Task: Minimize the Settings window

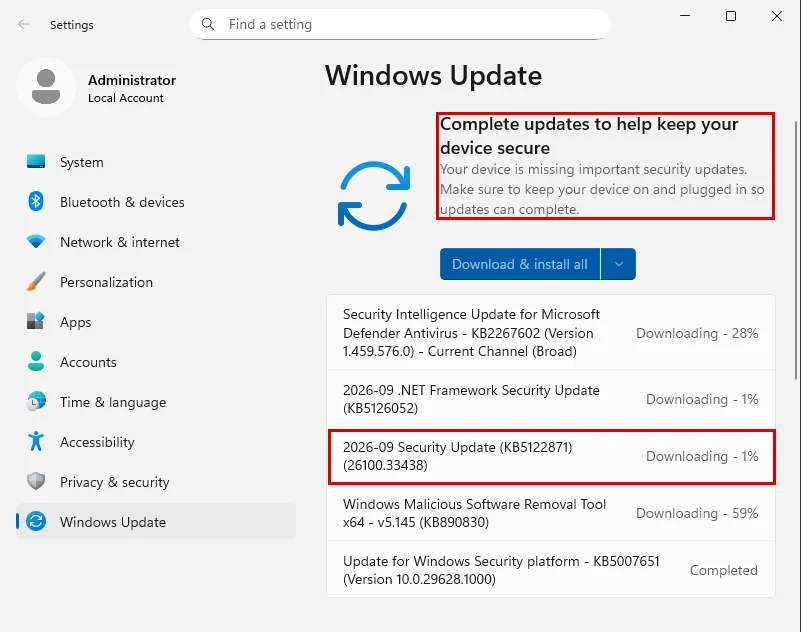Action: 685,16
